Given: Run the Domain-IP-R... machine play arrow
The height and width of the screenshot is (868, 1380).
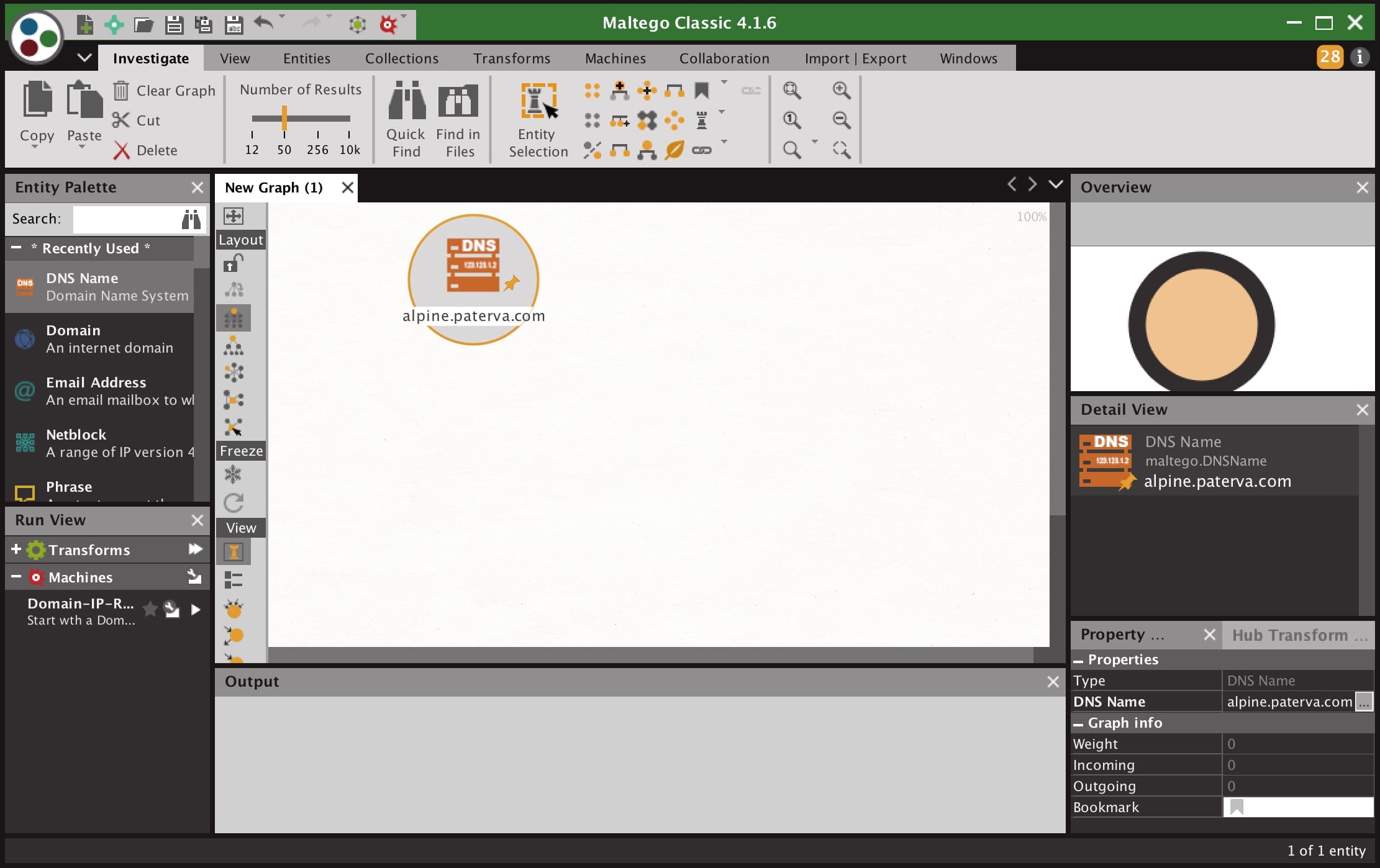Looking at the screenshot, I should pyautogui.click(x=196, y=610).
